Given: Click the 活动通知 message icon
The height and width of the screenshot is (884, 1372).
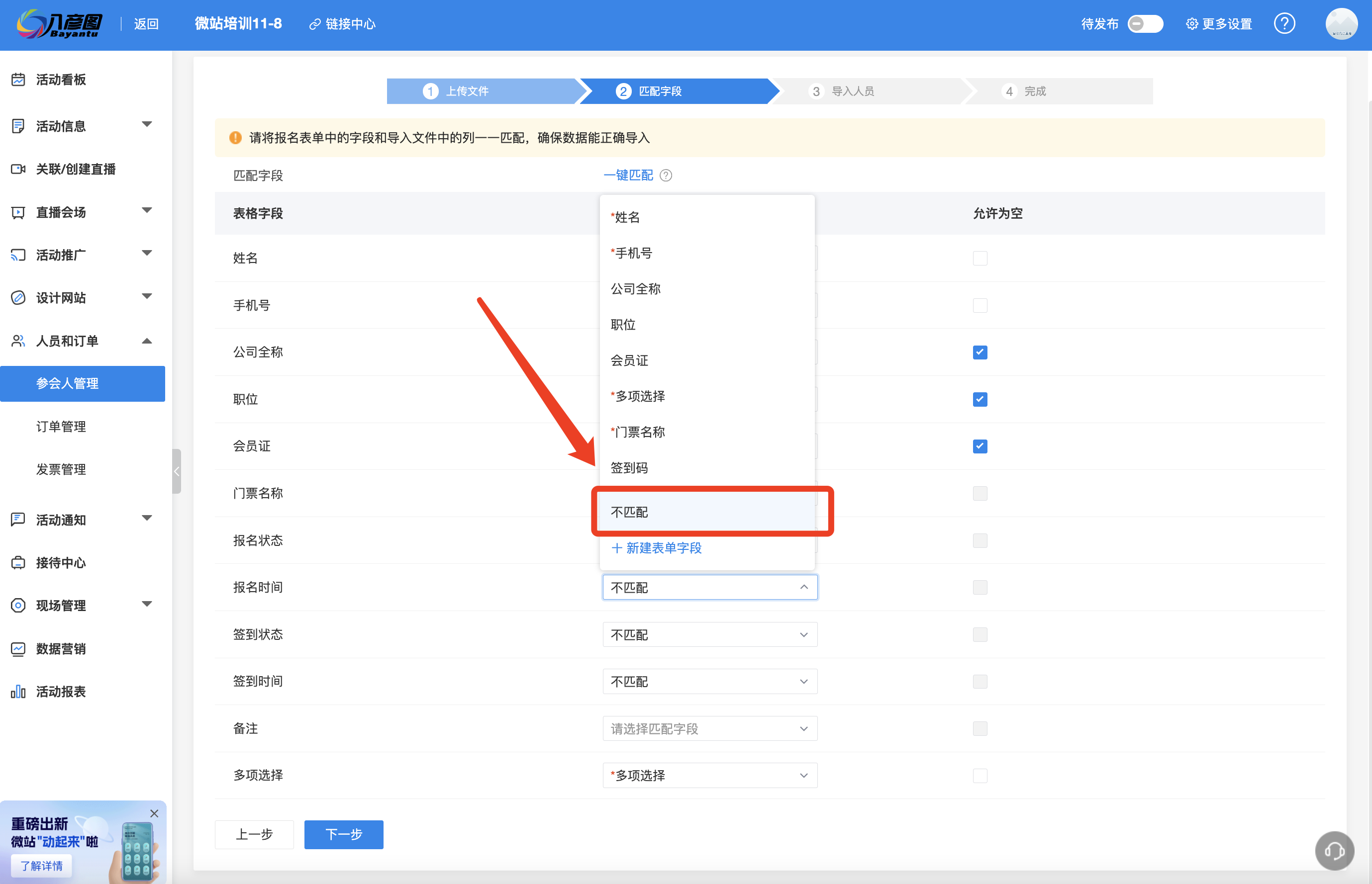Looking at the screenshot, I should click(x=18, y=520).
